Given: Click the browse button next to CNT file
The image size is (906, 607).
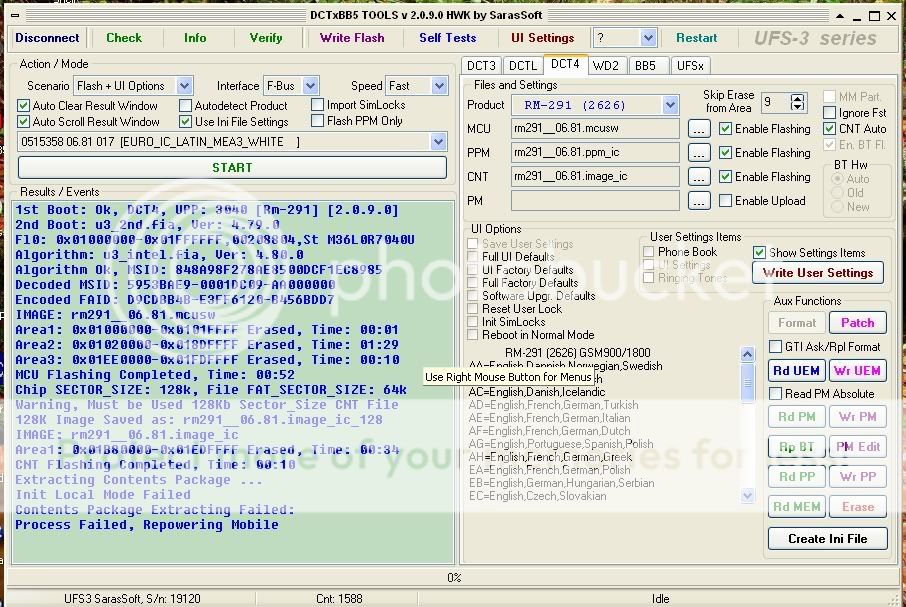Looking at the screenshot, I should click(699, 177).
